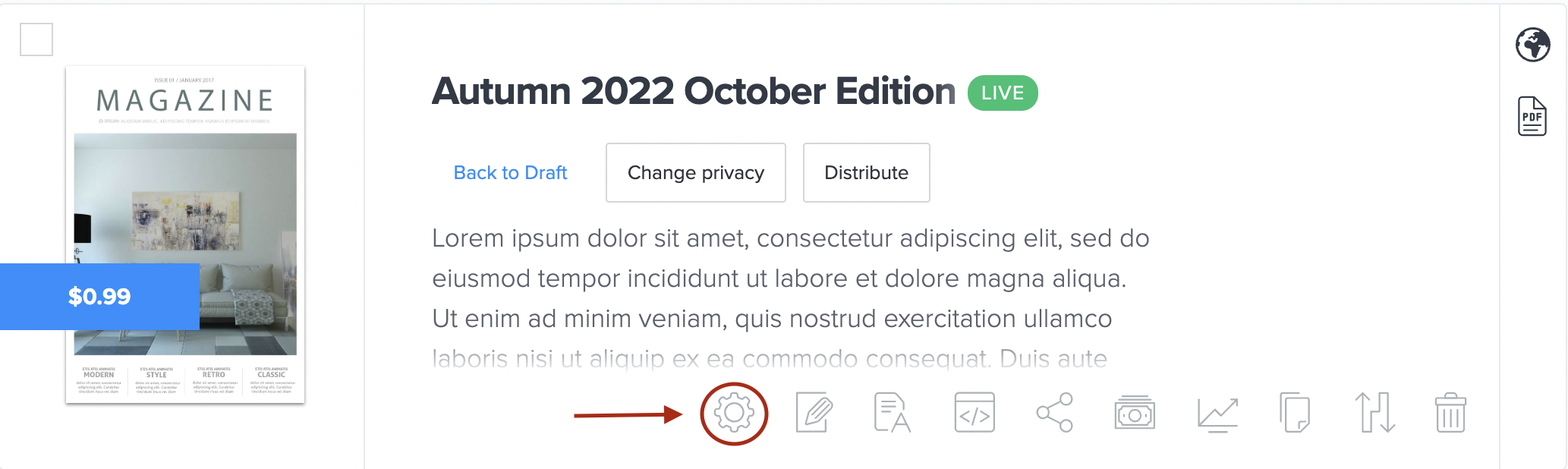Tick the publication selection checkbox
The image size is (1568, 469).
click(x=36, y=39)
